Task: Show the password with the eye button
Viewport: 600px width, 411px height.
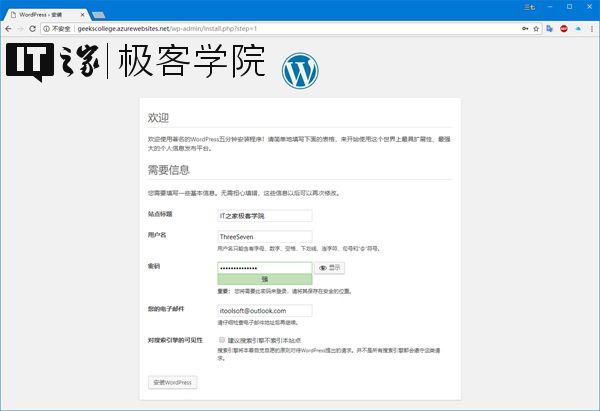Action: [x=329, y=268]
